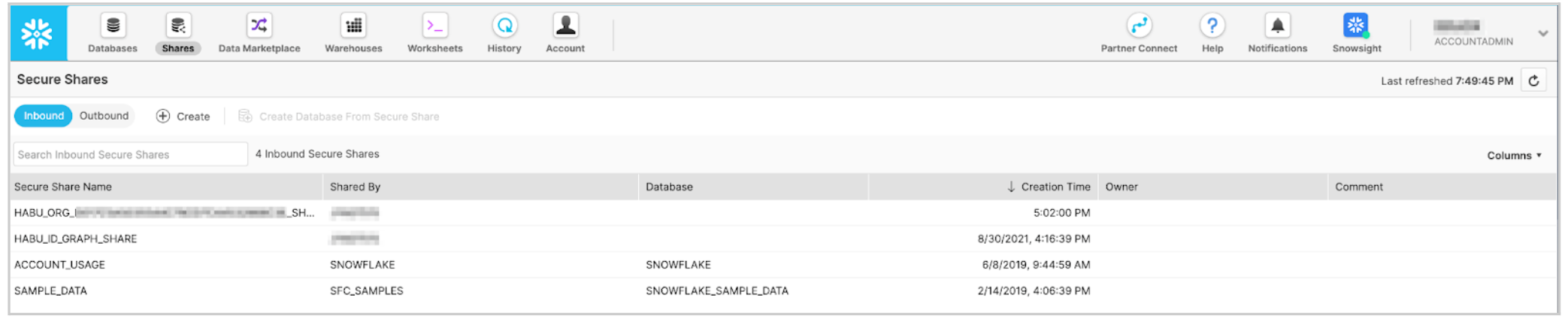Refresh the secure shares list
Screen dimensions: 1568x322
click(1533, 80)
